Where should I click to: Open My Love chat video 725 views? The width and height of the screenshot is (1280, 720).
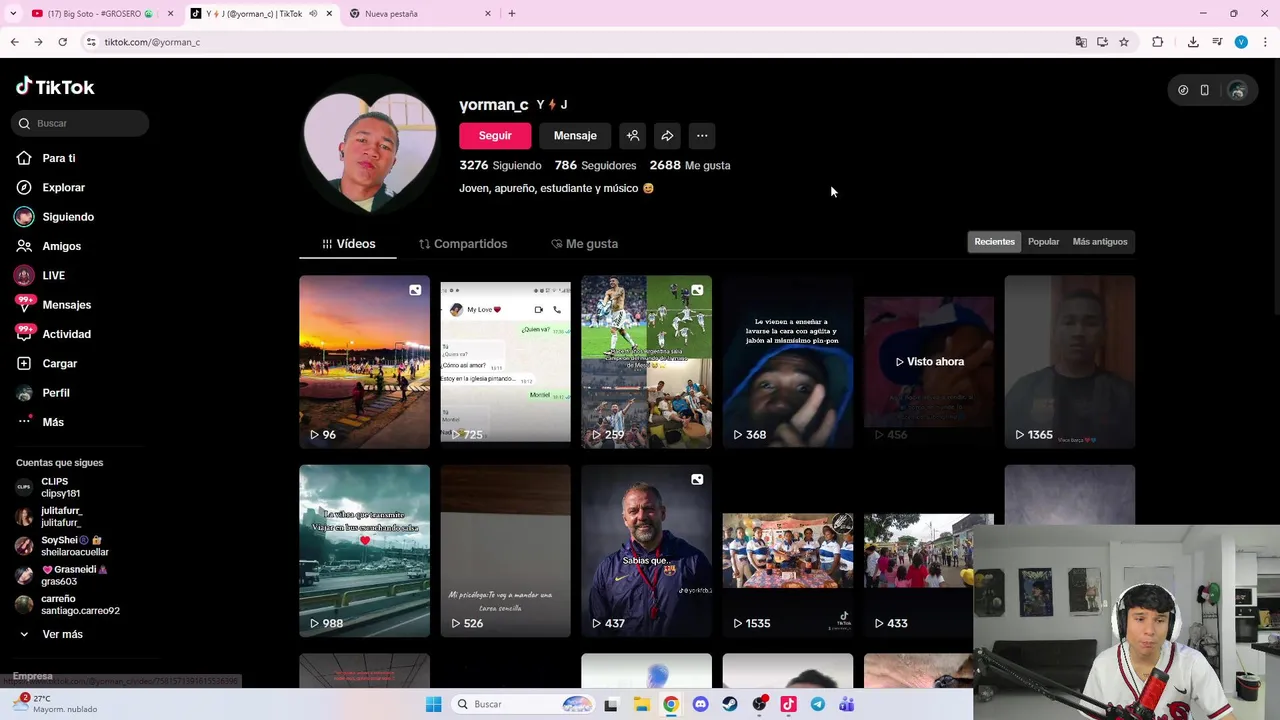coord(505,362)
